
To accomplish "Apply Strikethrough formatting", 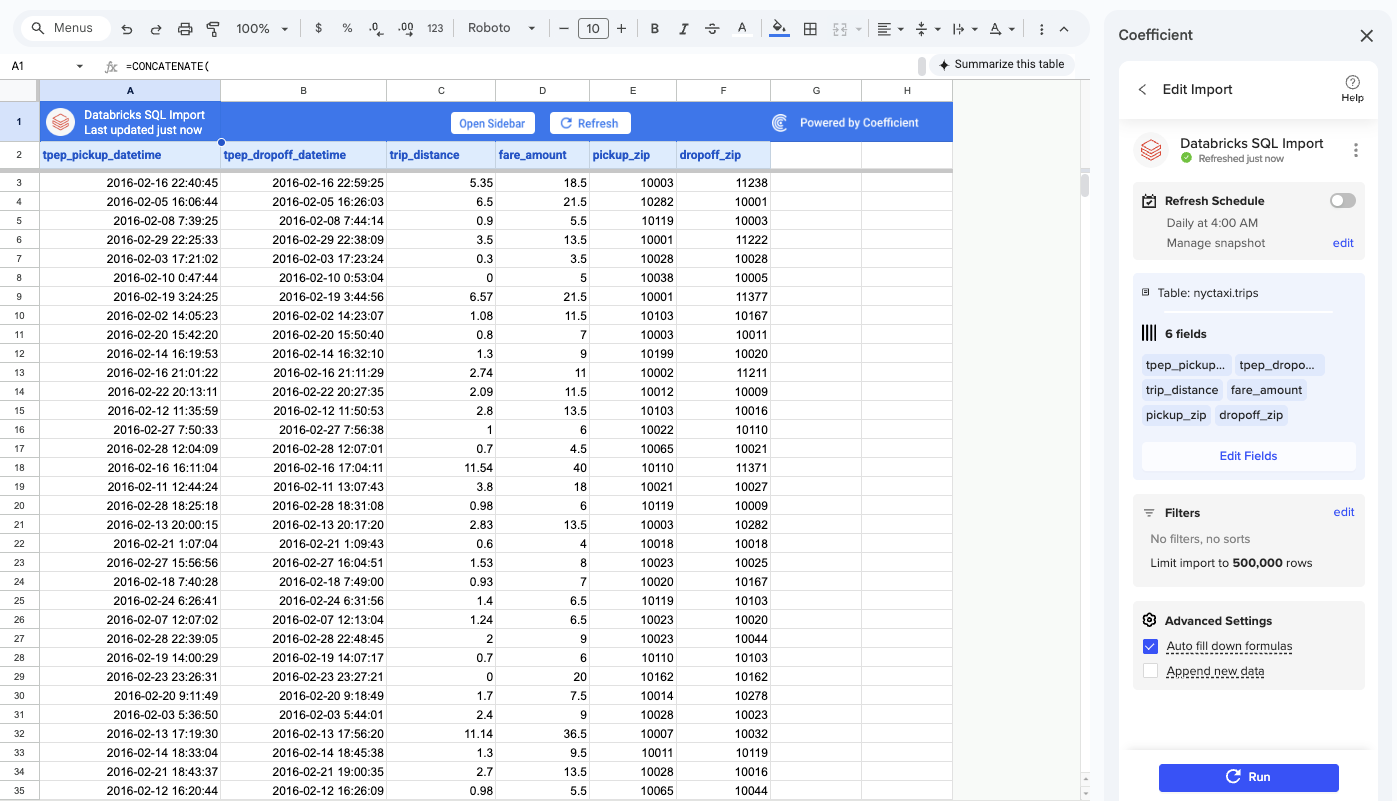I will pos(712,29).
